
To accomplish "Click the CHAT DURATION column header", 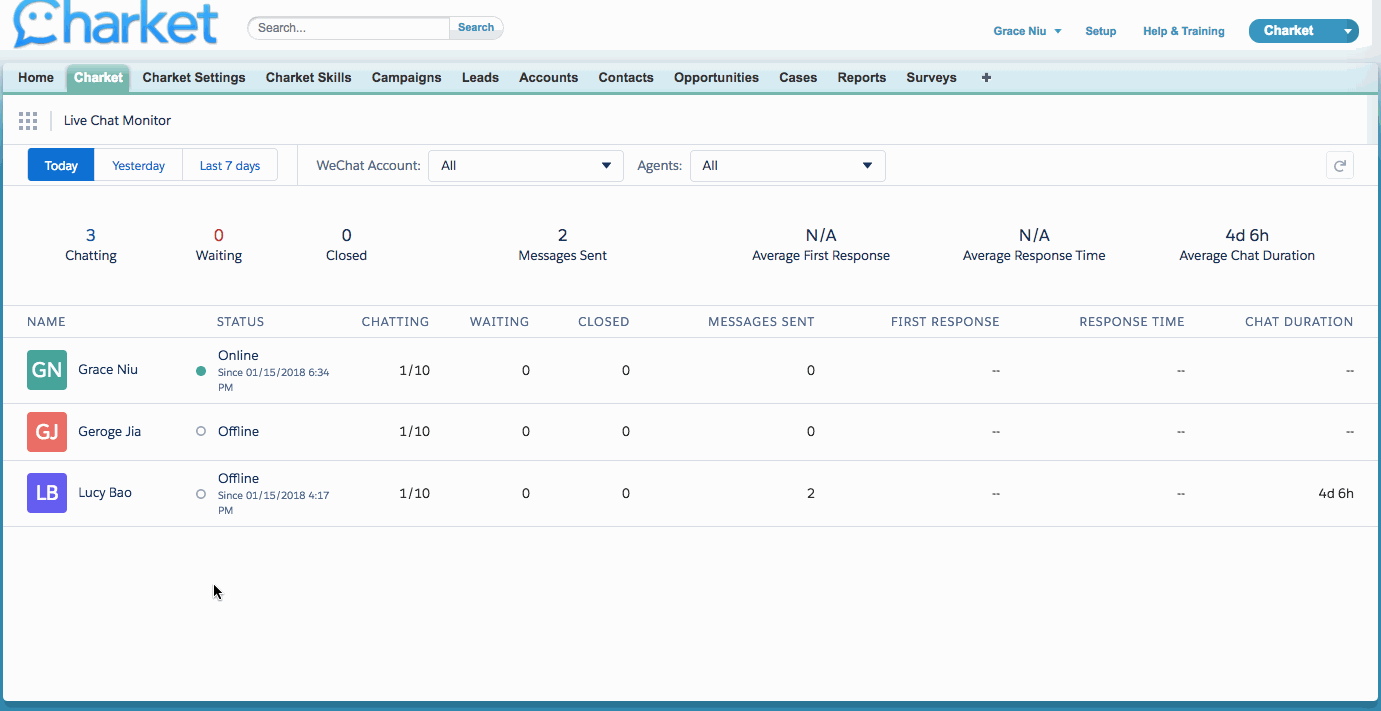I will click(1299, 322).
